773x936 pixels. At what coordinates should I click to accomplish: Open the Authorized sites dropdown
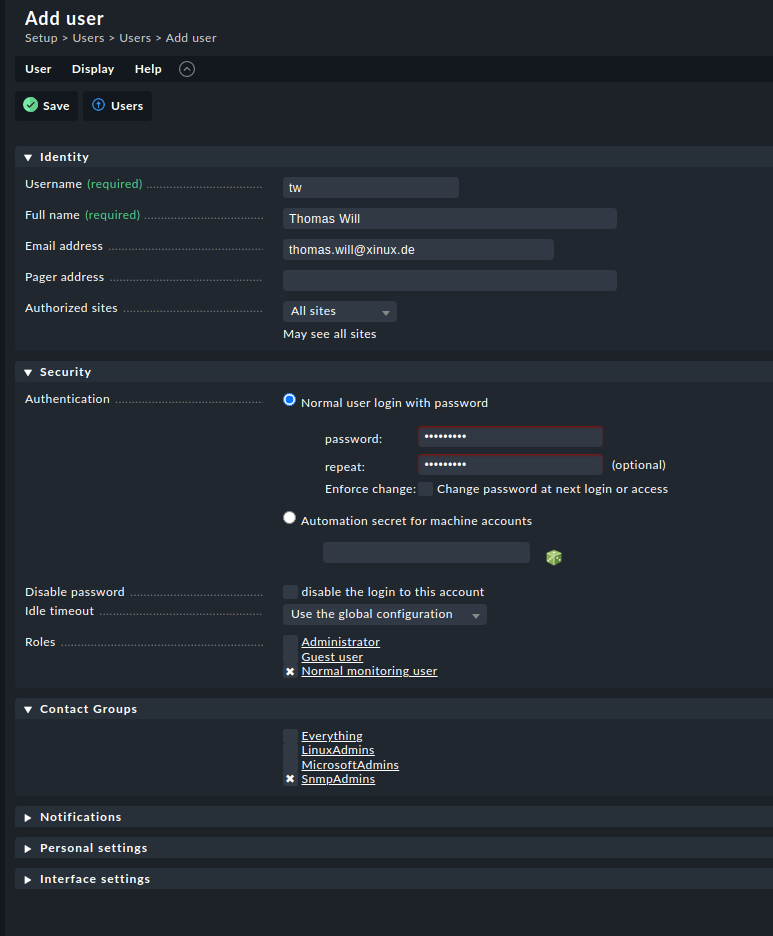339,311
